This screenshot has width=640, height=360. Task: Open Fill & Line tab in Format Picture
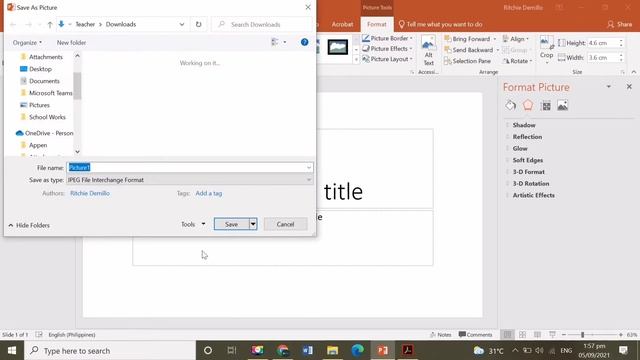[510, 105]
